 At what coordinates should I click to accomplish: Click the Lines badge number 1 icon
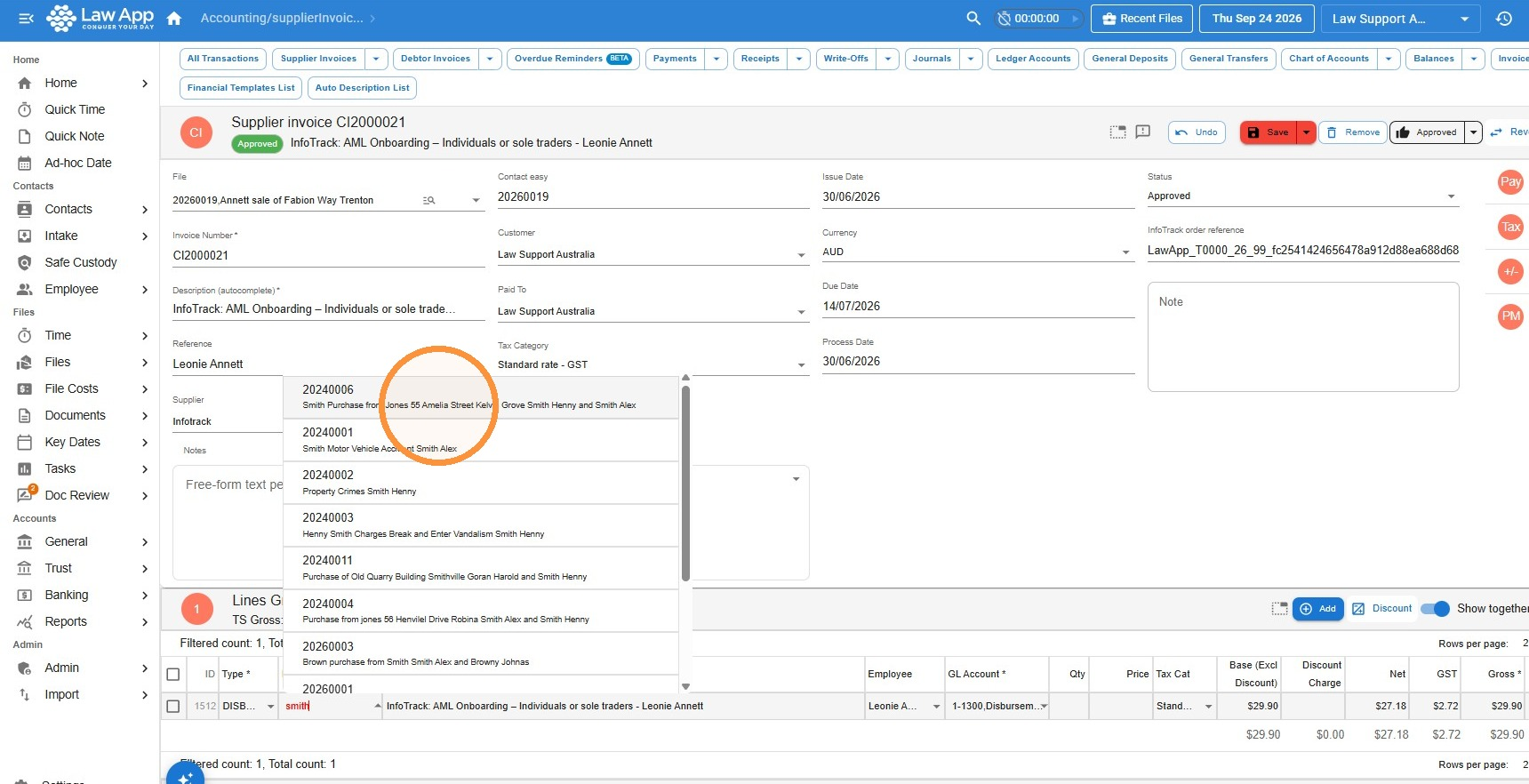(196, 609)
